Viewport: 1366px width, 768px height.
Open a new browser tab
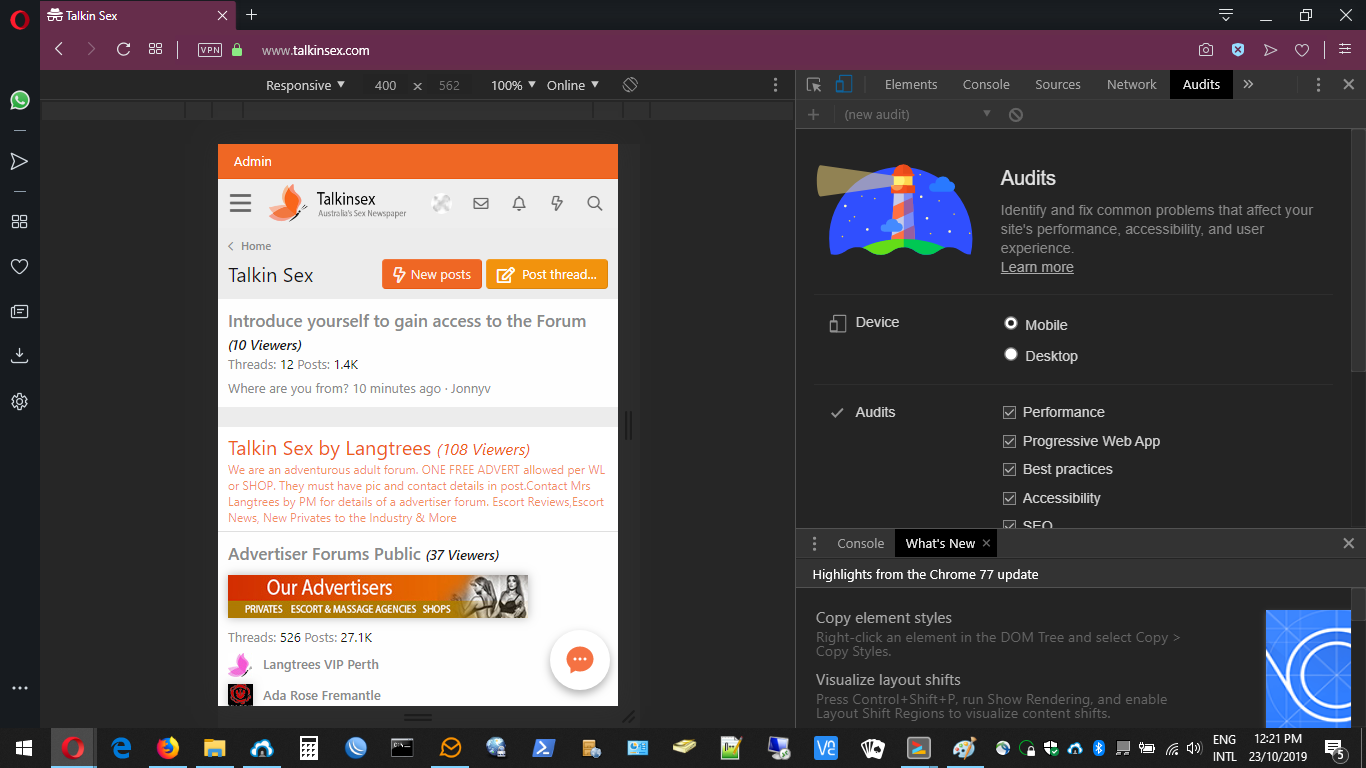coord(252,15)
